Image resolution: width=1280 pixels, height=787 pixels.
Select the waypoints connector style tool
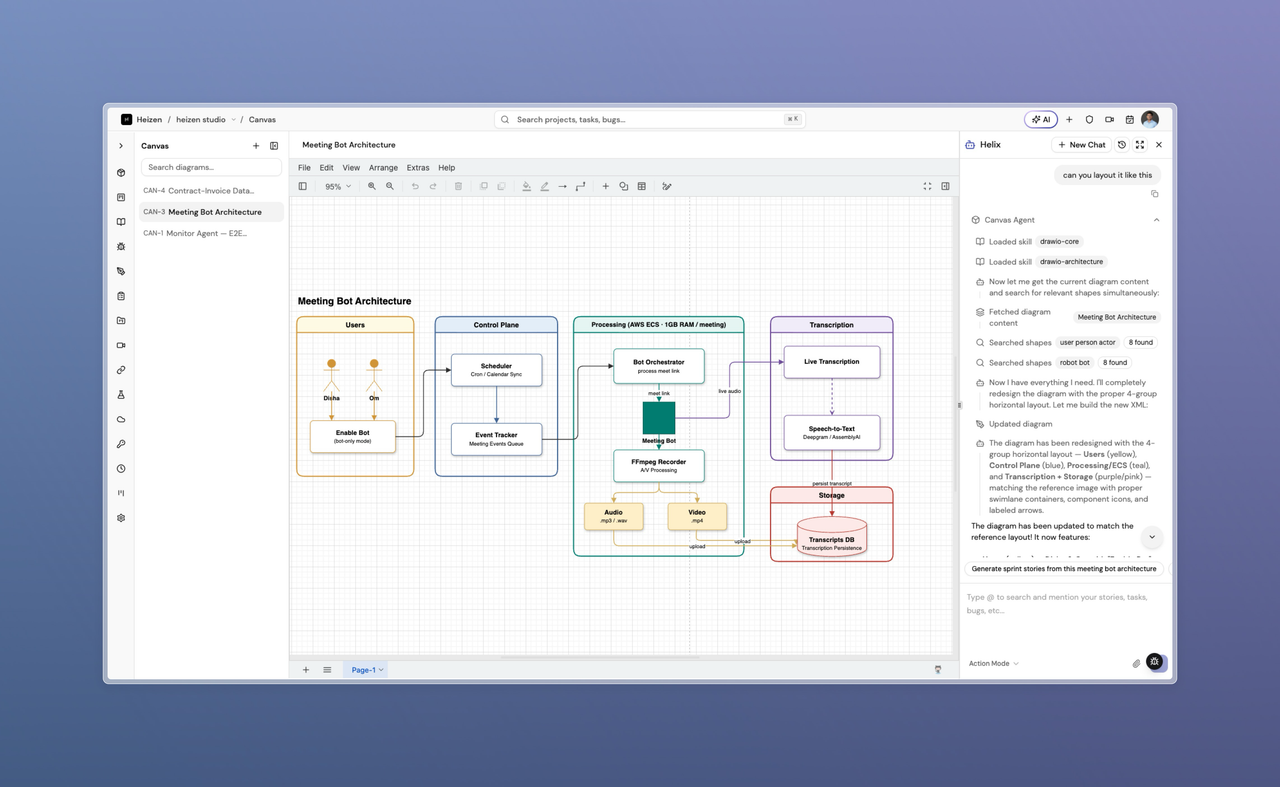click(581, 186)
